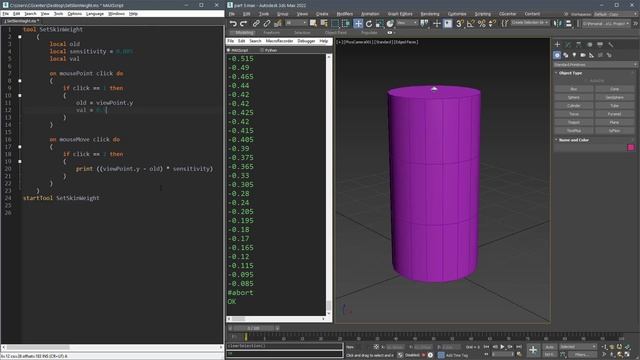Open Debugger menu in listener window
Image resolution: width=640 pixels, height=360 pixels.
click(x=306, y=41)
